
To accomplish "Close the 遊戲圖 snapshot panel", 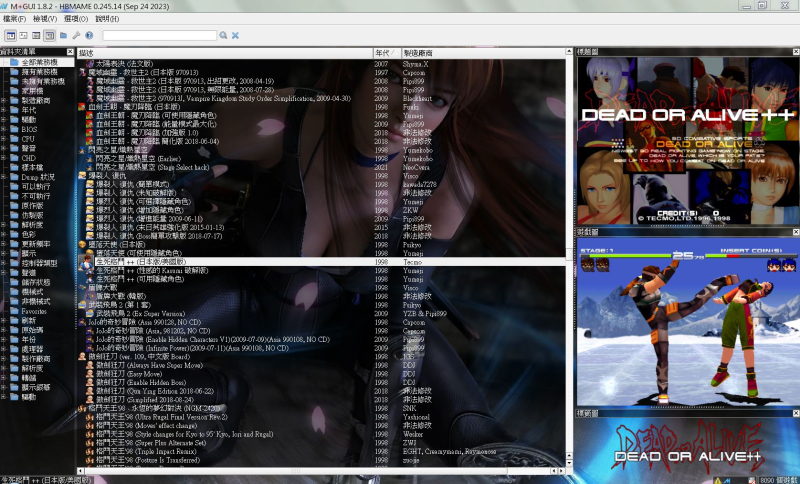I will click(x=796, y=232).
